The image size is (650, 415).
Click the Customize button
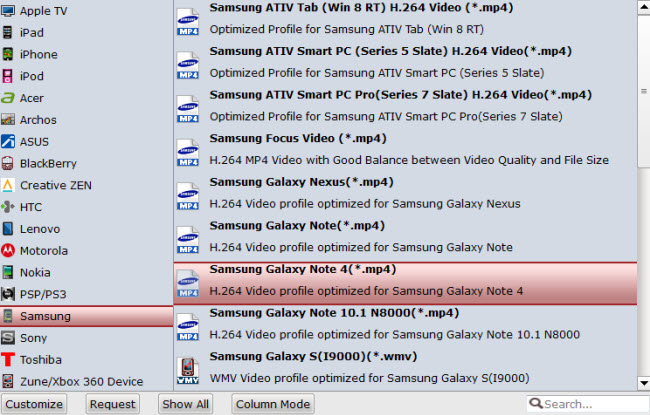point(34,404)
